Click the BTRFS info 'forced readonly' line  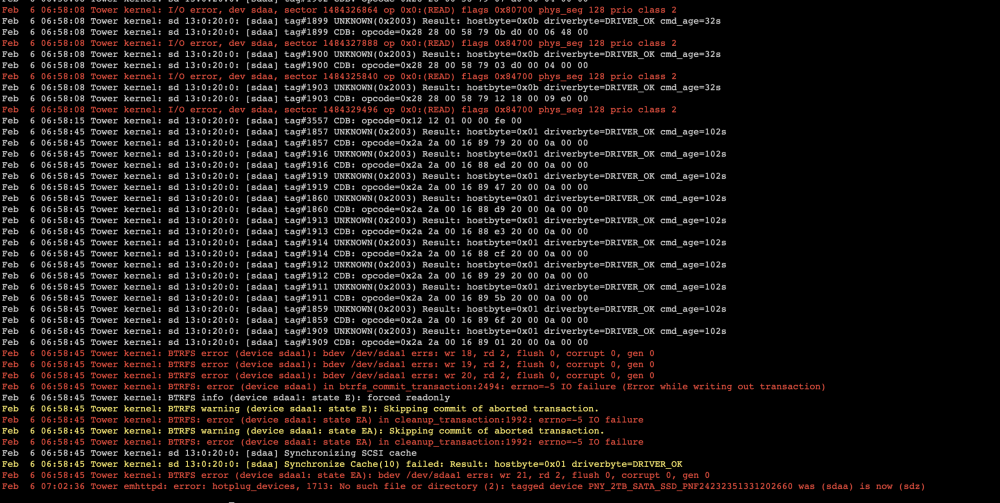click(226, 398)
